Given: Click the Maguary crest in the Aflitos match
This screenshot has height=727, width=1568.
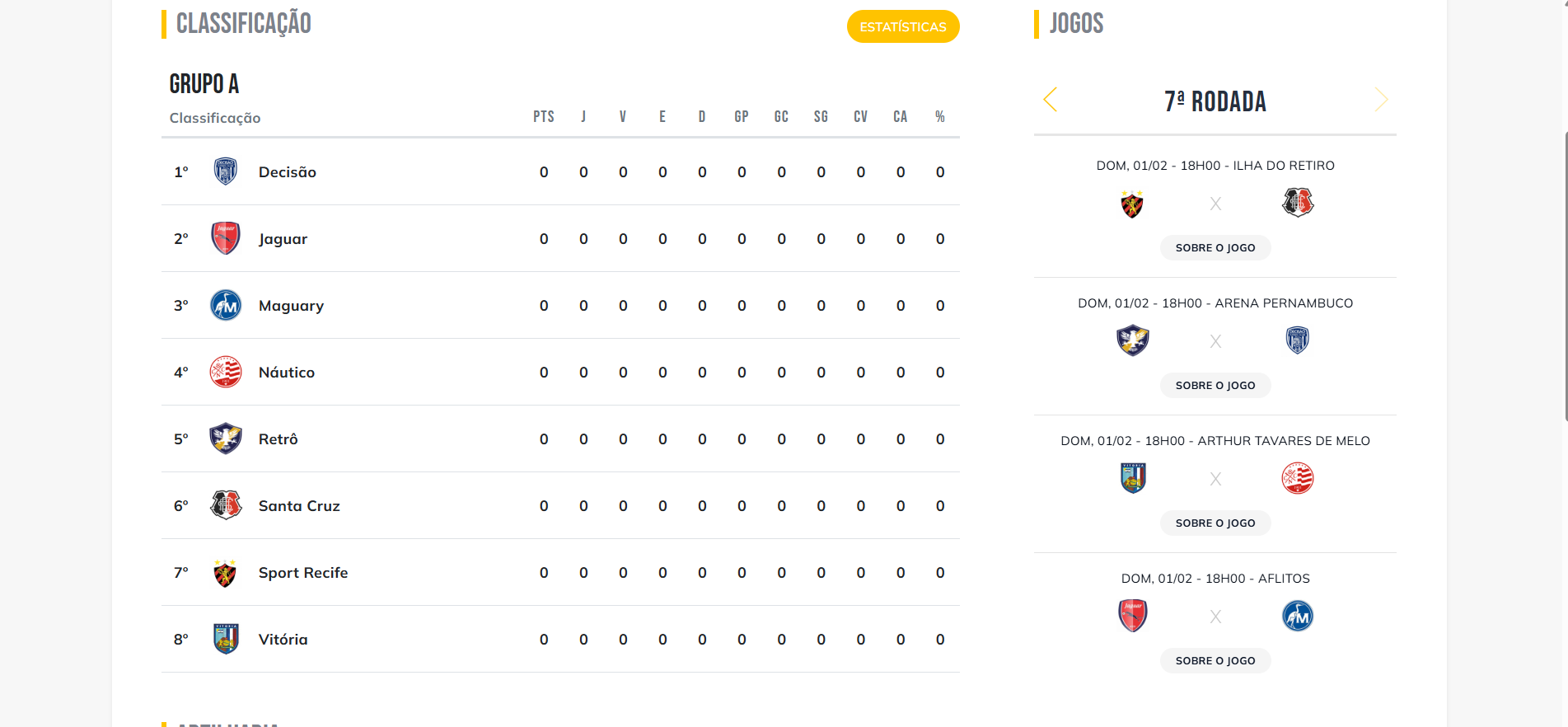Looking at the screenshot, I should click(x=1297, y=616).
